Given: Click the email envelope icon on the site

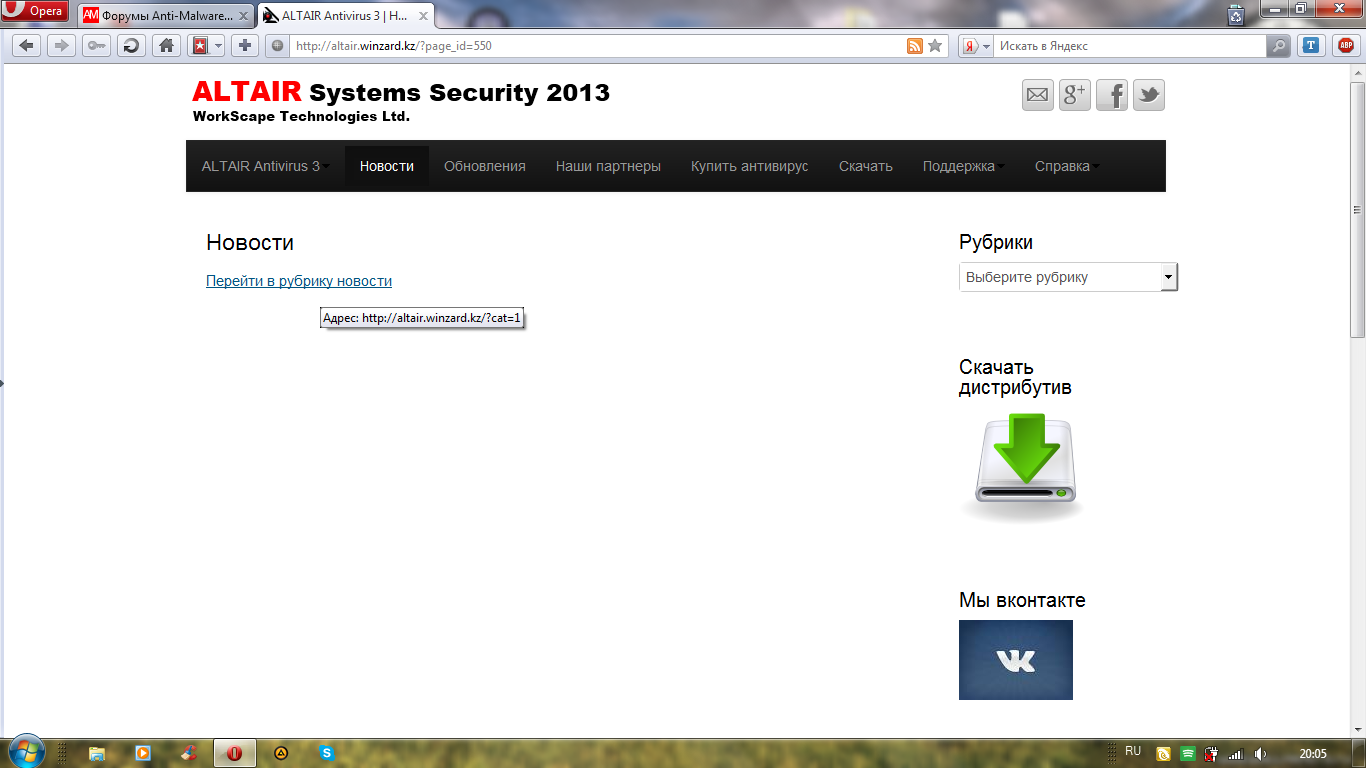Looking at the screenshot, I should 1038,95.
